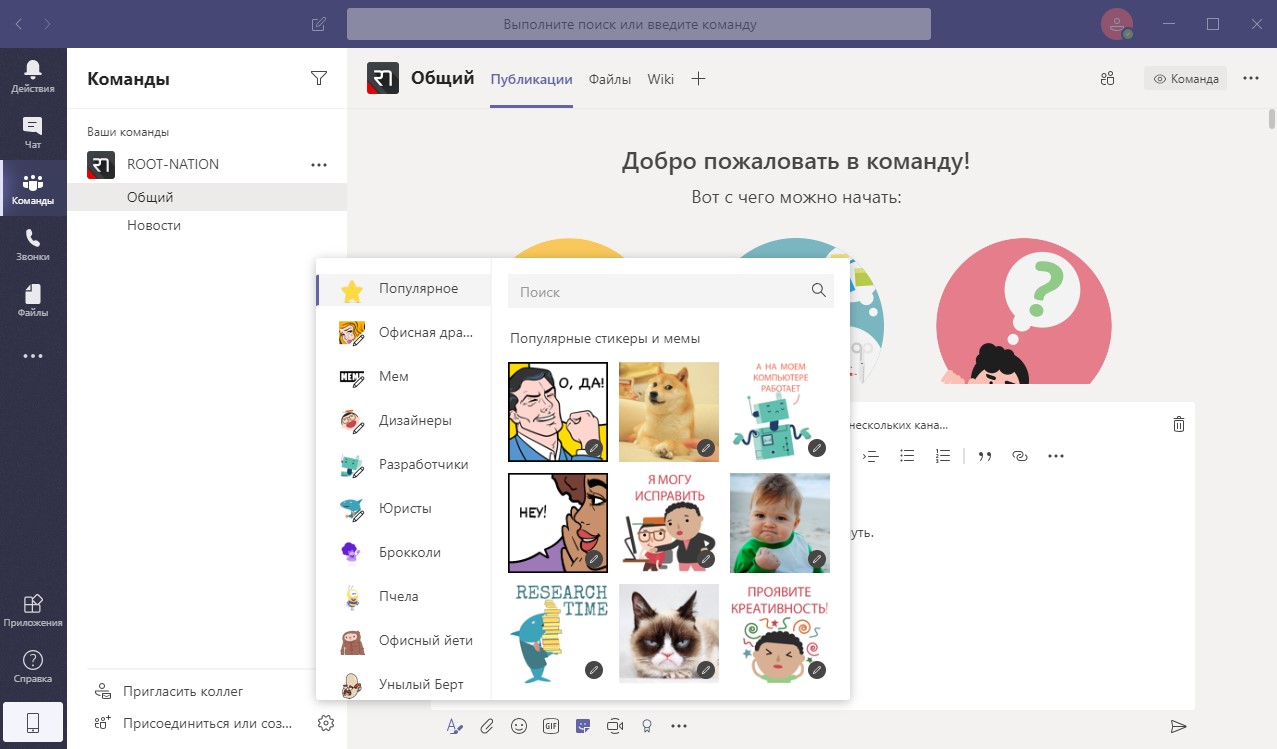This screenshot has height=749, width=1277.
Task: Show more apps via sidebar ellipsis
Action: pyautogui.click(x=33, y=356)
